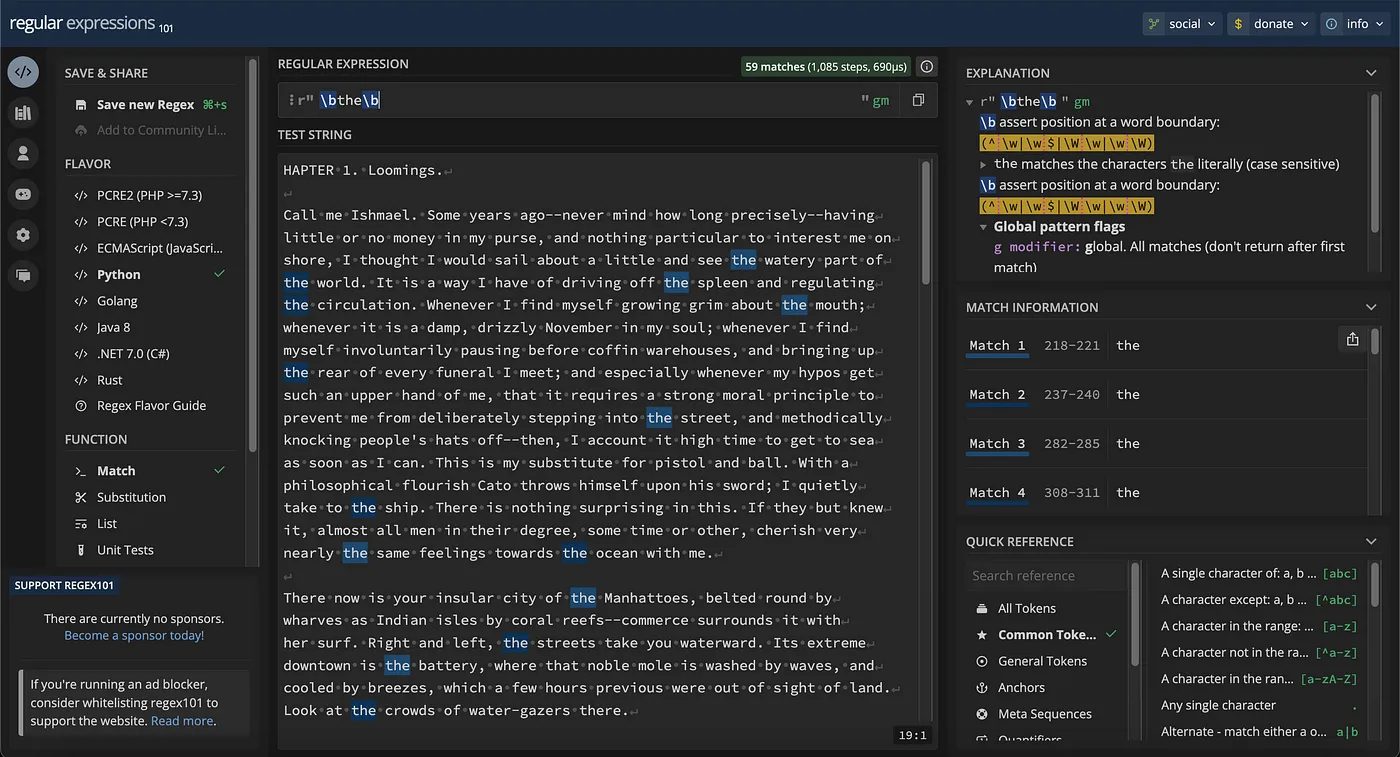This screenshot has height=757, width=1400.
Task: Follow the Become a sponsor today link
Action: tap(133, 634)
